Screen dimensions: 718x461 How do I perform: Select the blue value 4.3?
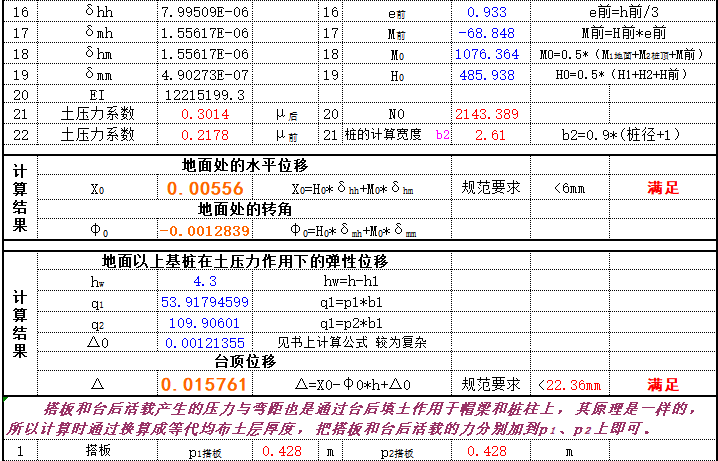[205, 281]
